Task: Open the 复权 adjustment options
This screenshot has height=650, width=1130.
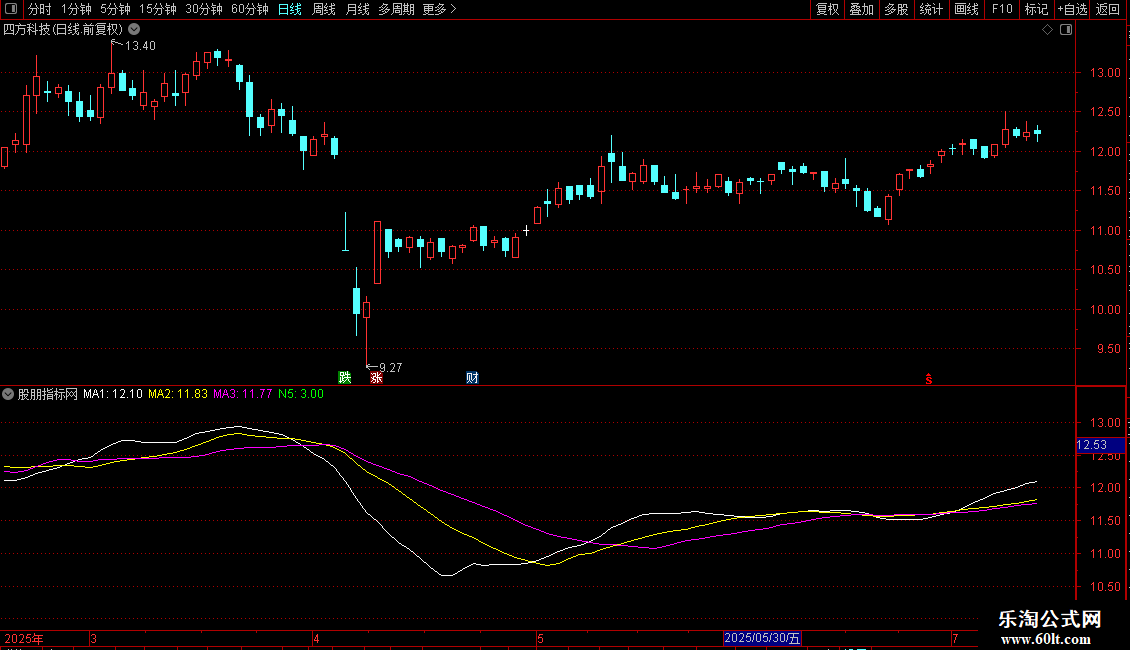Action: (x=827, y=9)
